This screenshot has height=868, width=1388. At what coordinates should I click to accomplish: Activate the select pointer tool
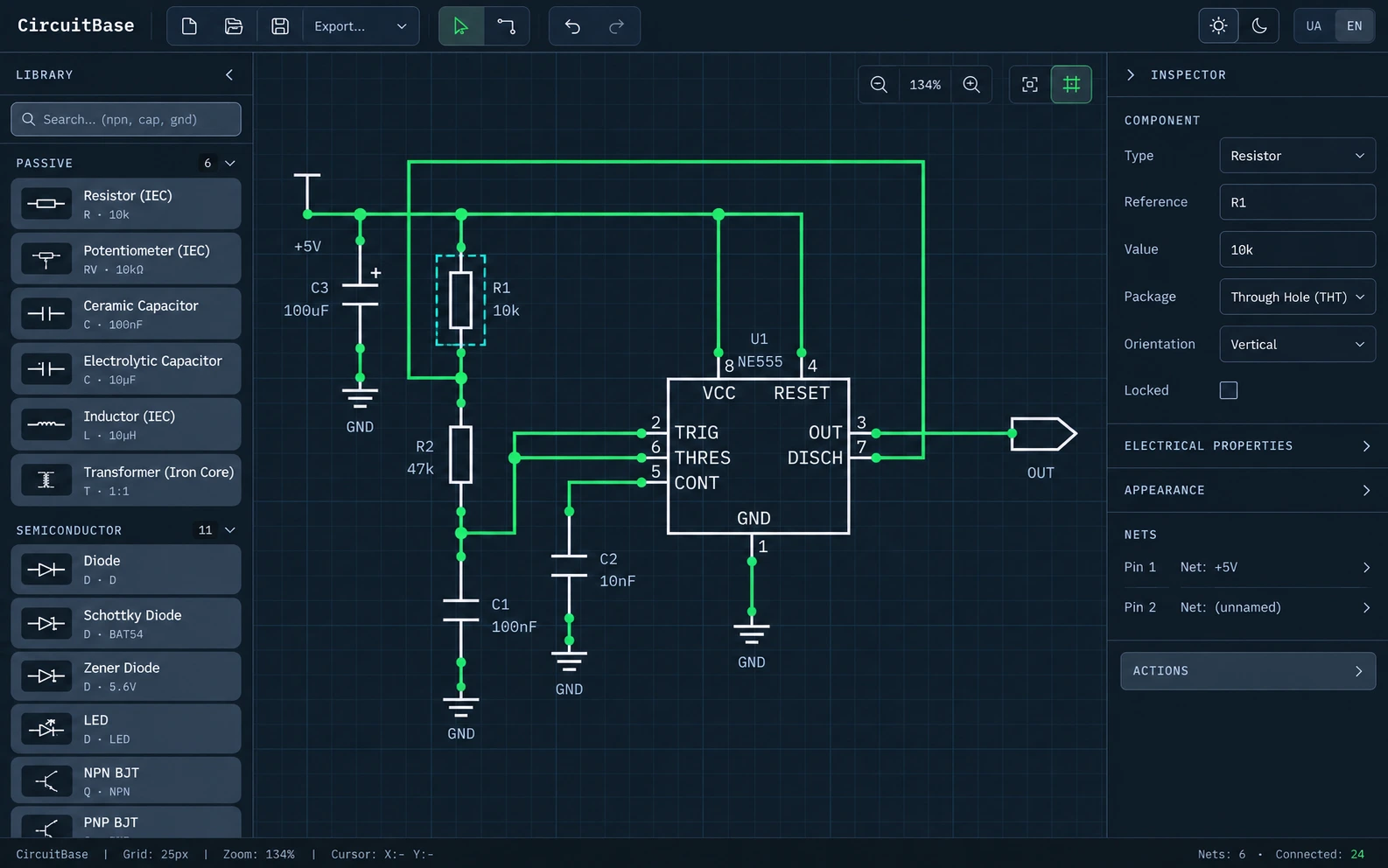click(461, 26)
